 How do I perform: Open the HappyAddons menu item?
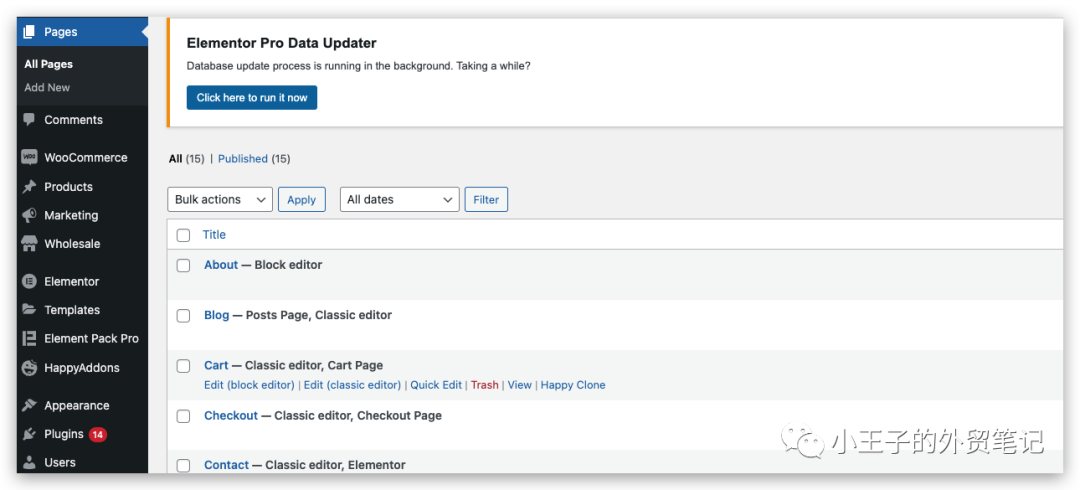coord(81,368)
